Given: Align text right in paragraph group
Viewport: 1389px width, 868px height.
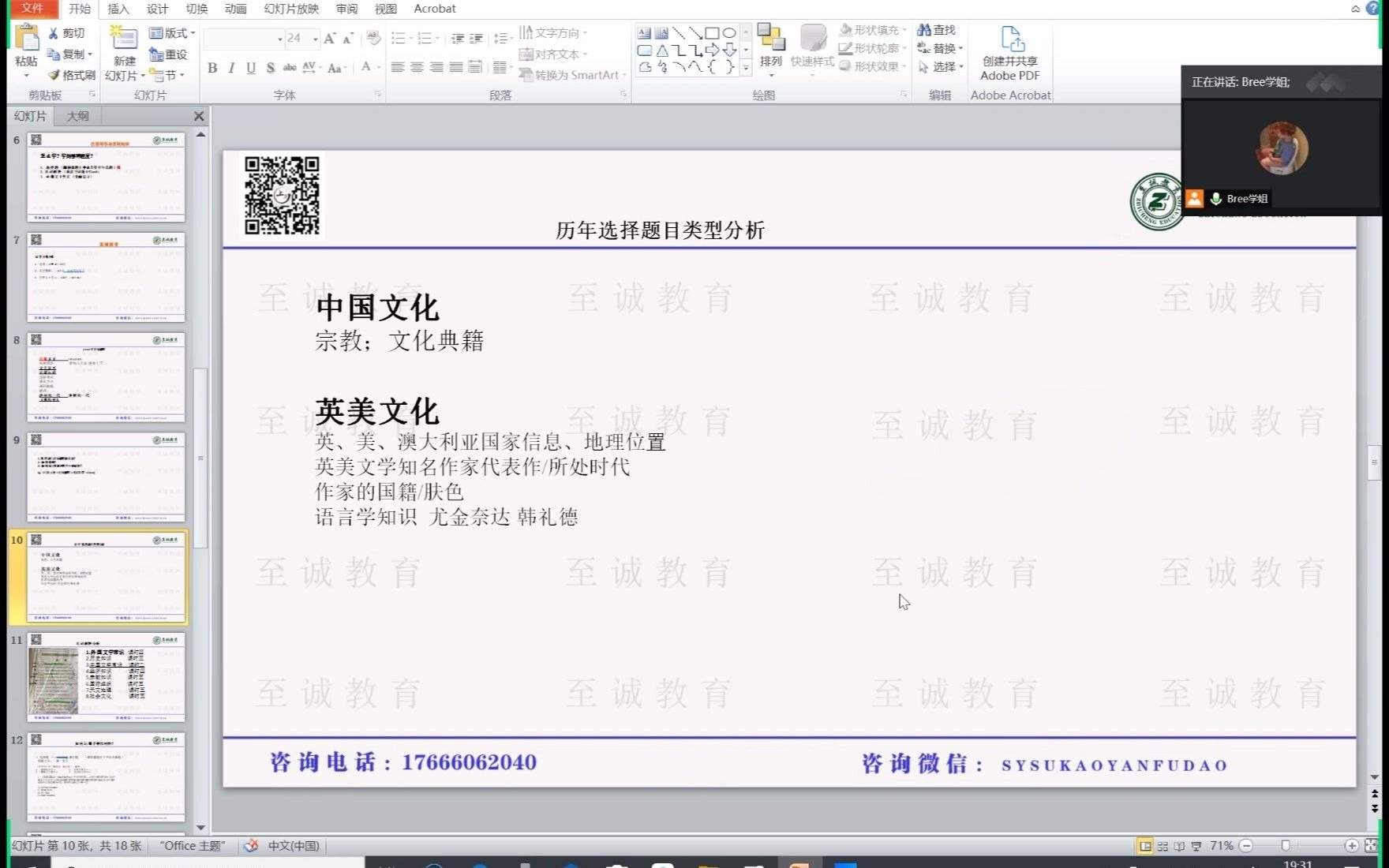Looking at the screenshot, I should 436,68.
